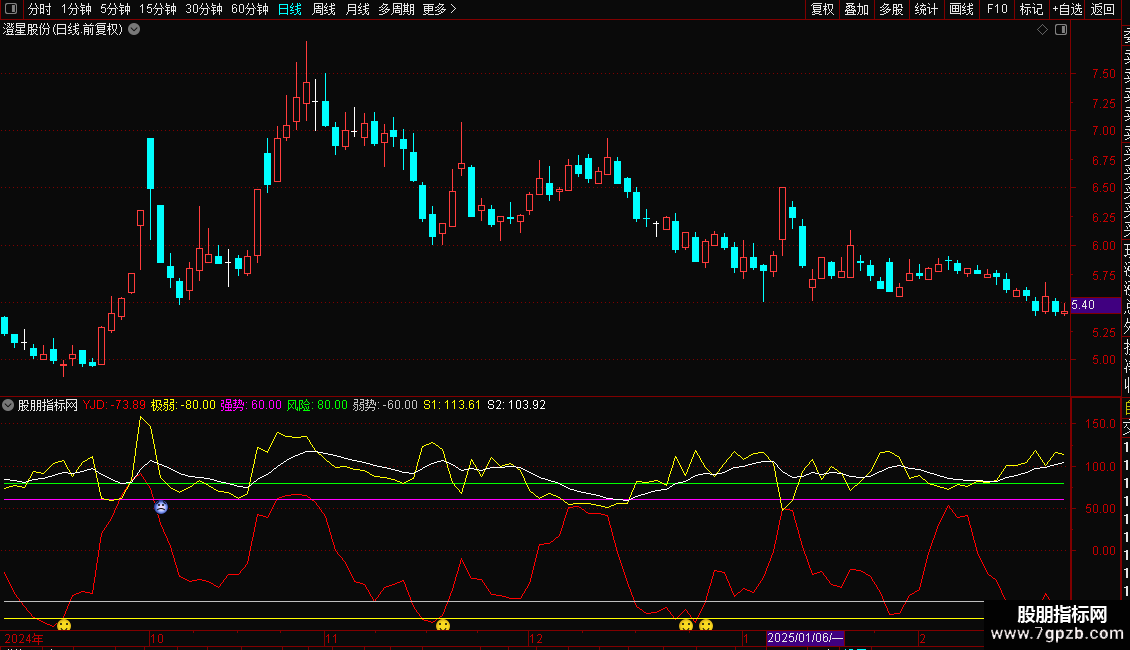
Task: Add stock to watchlist with +自选
Action: click(1066, 9)
